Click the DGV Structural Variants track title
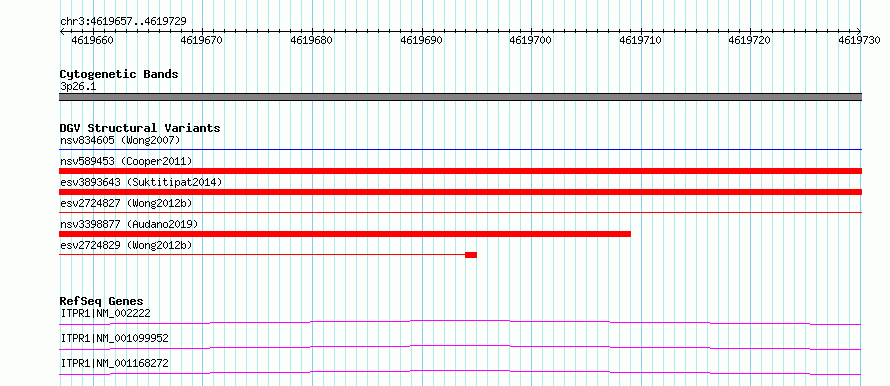890x386 pixels. [140, 128]
